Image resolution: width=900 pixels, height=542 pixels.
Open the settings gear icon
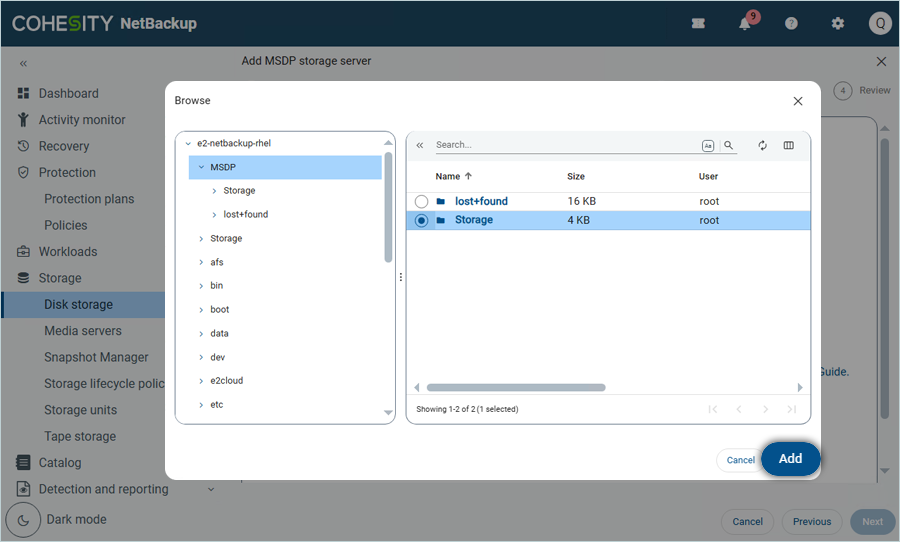click(838, 23)
